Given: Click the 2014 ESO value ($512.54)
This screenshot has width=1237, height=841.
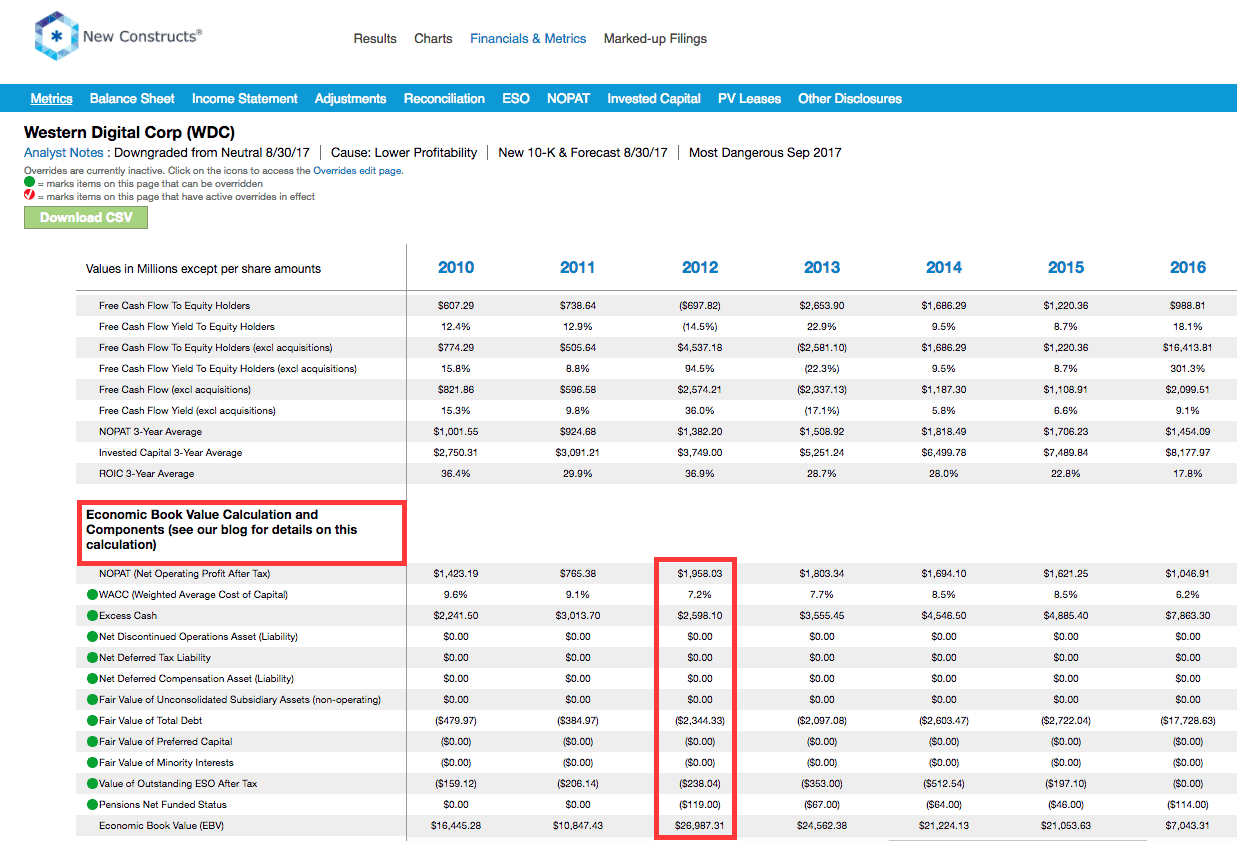Looking at the screenshot, I should [944, 784].
